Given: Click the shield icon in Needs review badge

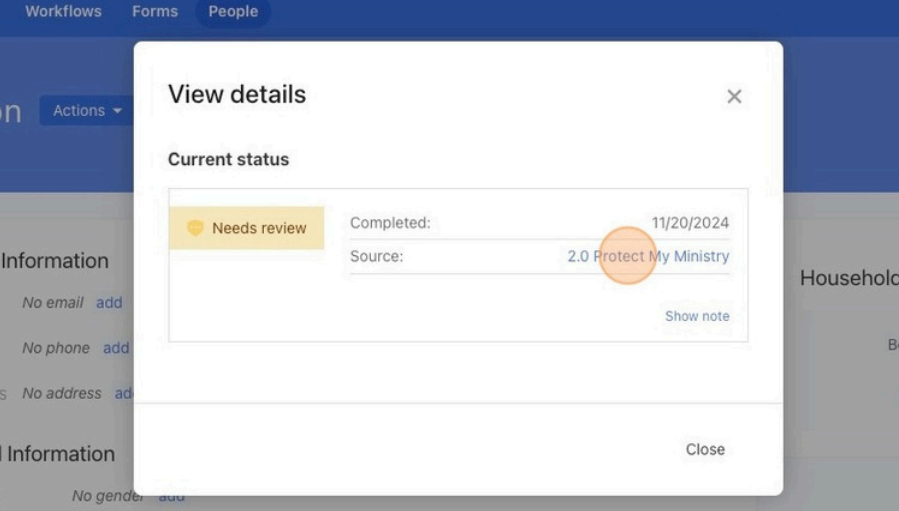Looking at the screenshot, I should (195, 228).
